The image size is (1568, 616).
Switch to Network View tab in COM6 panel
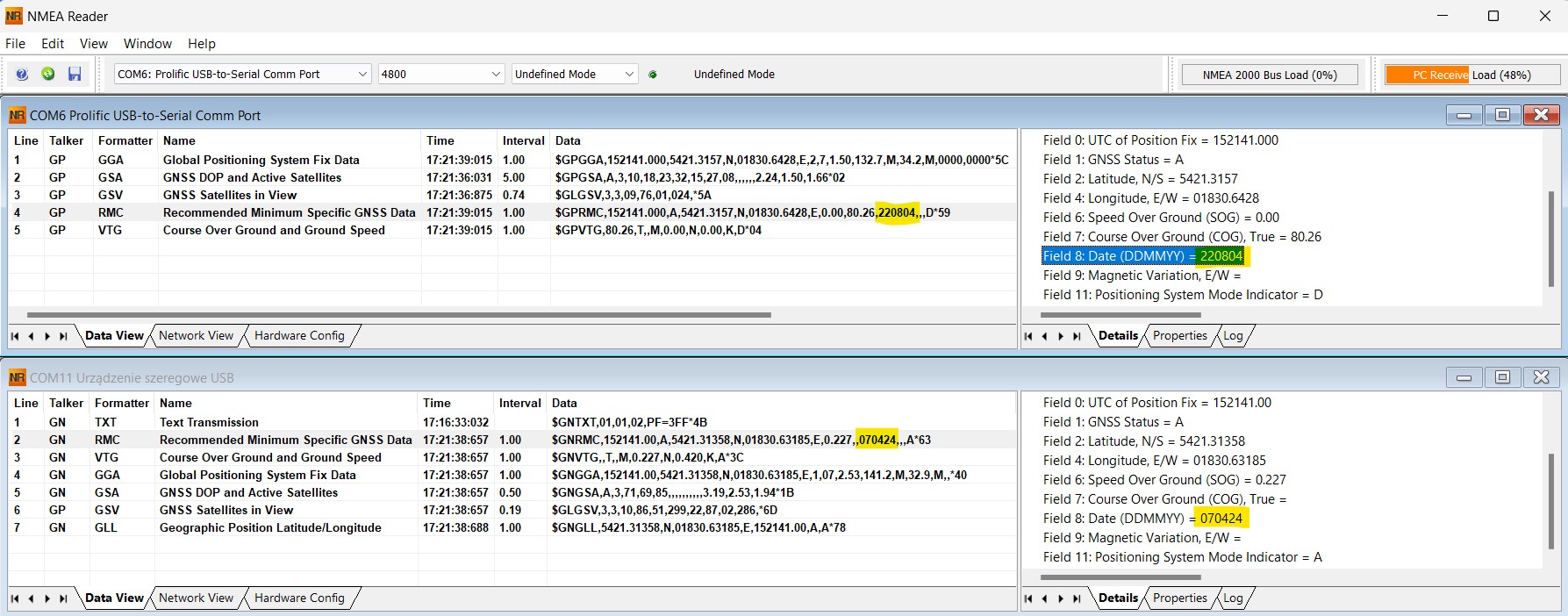click(196, 336)
